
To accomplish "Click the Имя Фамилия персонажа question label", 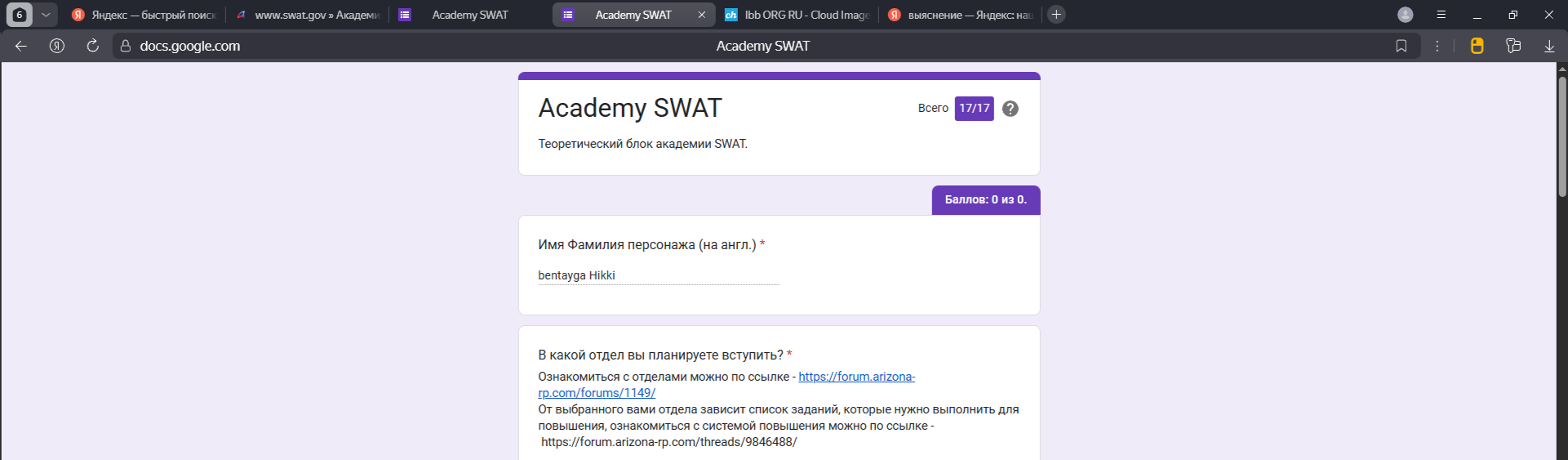I will click(647, 244).
